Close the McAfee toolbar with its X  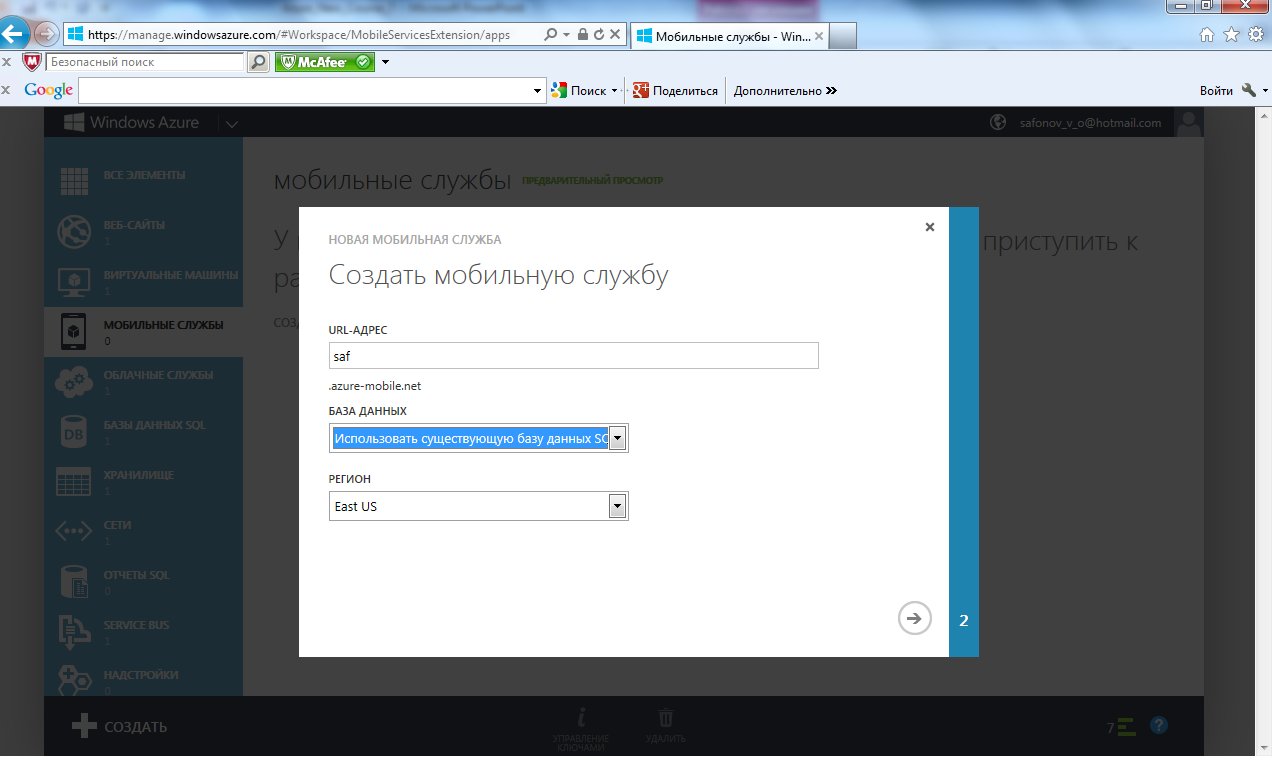tap(6, 62)
